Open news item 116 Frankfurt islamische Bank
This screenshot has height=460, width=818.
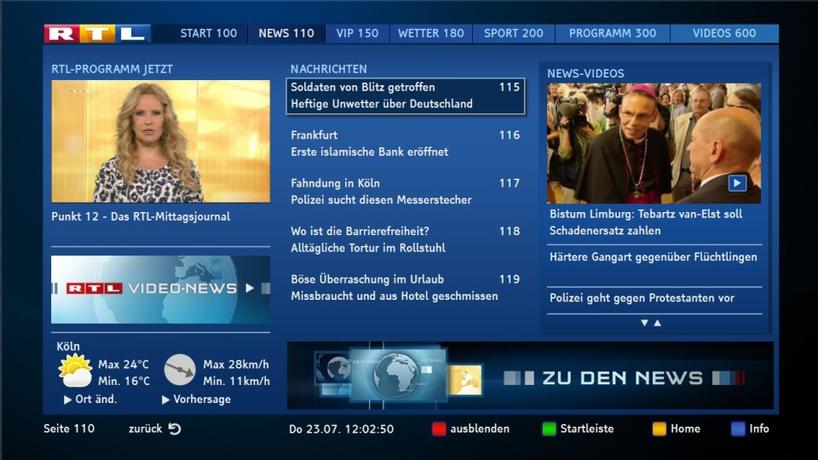pos(405,143)
